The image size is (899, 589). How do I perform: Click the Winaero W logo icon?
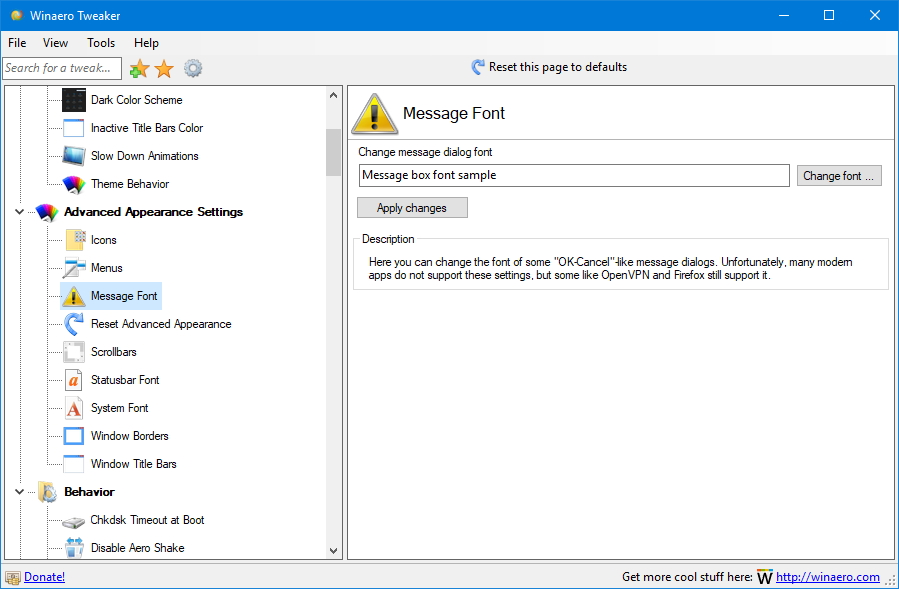point(765,577)
